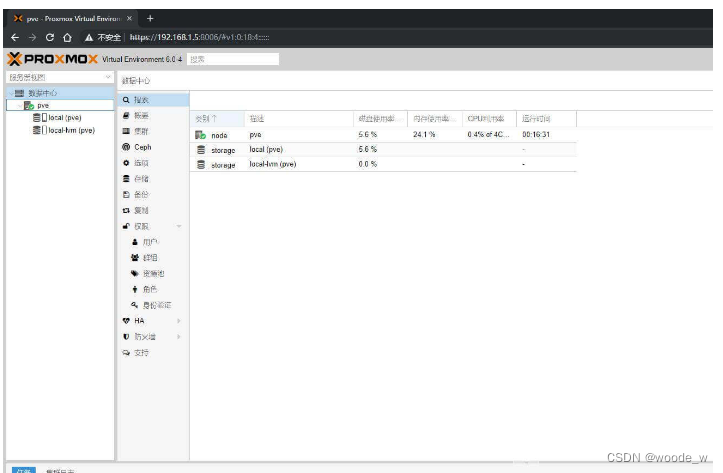Click the Groups people icon under Permissions
This screenshot has width=723, height=473.
click(x=135, y=258)
